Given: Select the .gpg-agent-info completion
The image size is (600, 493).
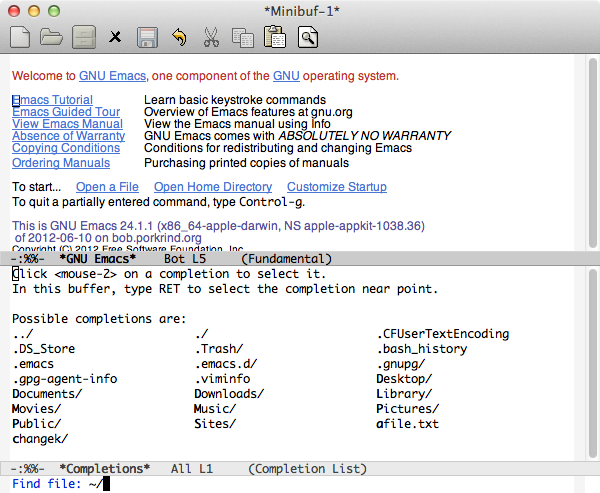Looking at the screenshot, I should click(65, 379).
